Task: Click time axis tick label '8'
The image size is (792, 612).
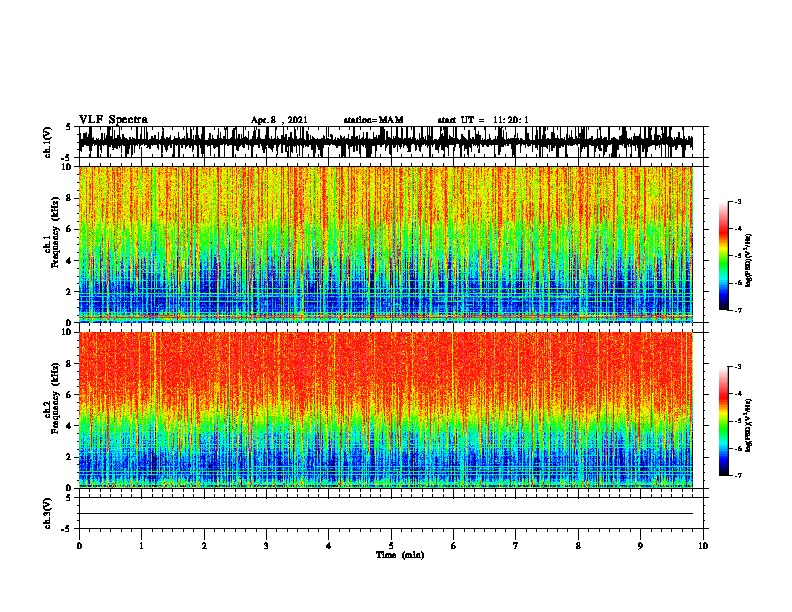Action: [x=578, y=546]
